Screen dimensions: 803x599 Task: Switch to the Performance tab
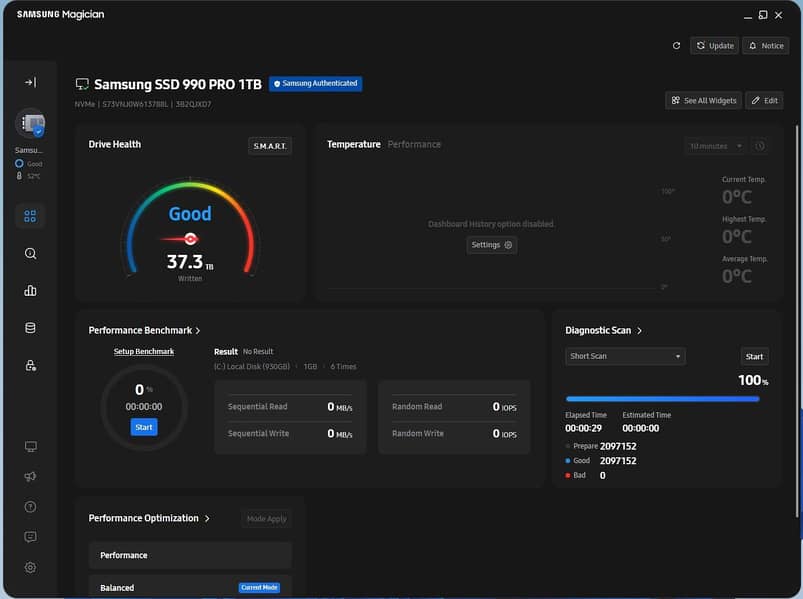coord(414,144)
